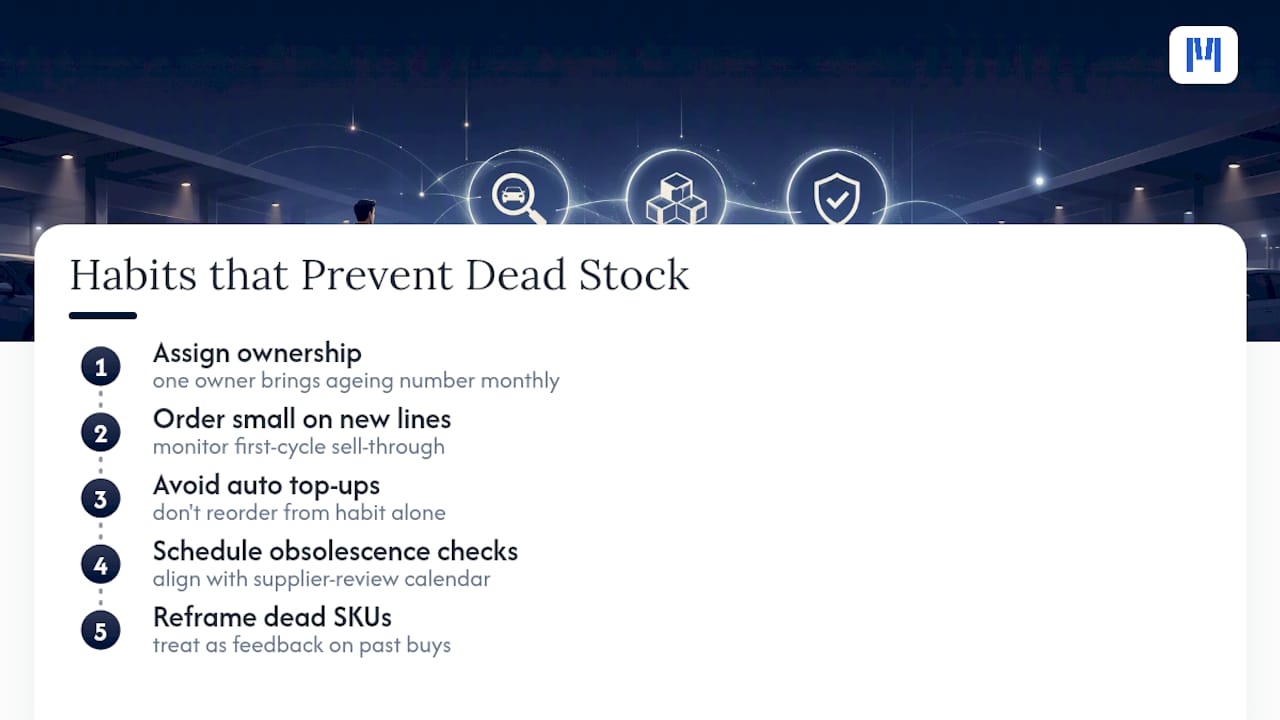Click the monitor first-cycle sell-through text
This screenshot has height=720, width=1280.
coord(299,447)
